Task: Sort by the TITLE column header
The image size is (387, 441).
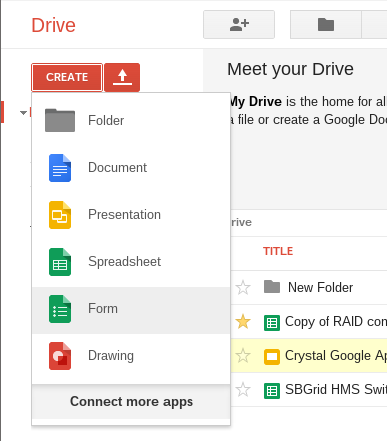Action: (278, 251)
